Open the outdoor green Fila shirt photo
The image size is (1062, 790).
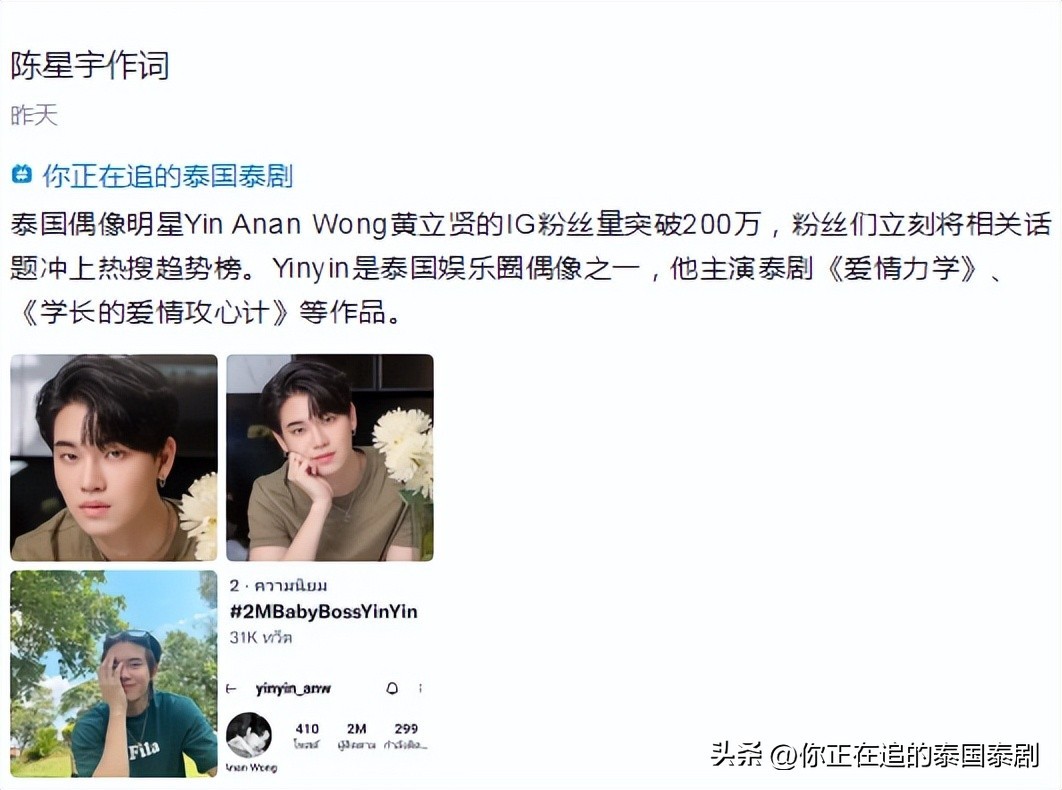pyautogui.click(x=114, y=674)
